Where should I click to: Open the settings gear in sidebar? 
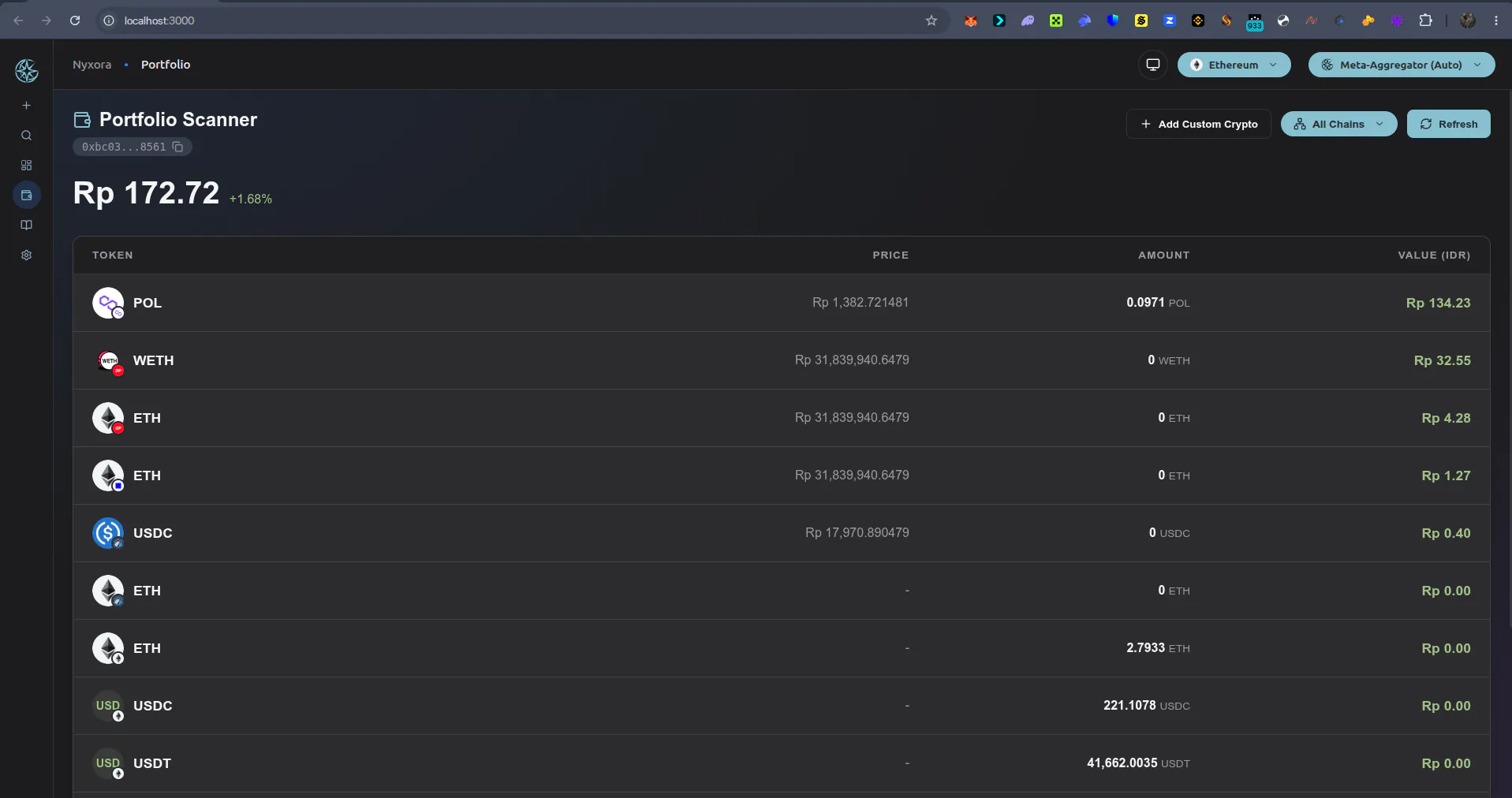click(x=26, y=255)
